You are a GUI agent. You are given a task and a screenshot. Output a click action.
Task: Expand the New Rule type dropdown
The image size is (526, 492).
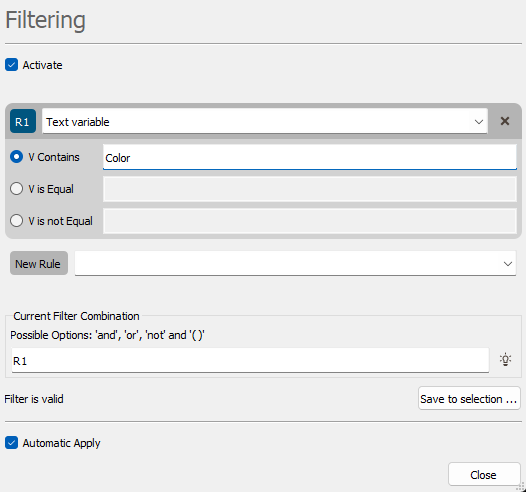[x=295, y=264]
